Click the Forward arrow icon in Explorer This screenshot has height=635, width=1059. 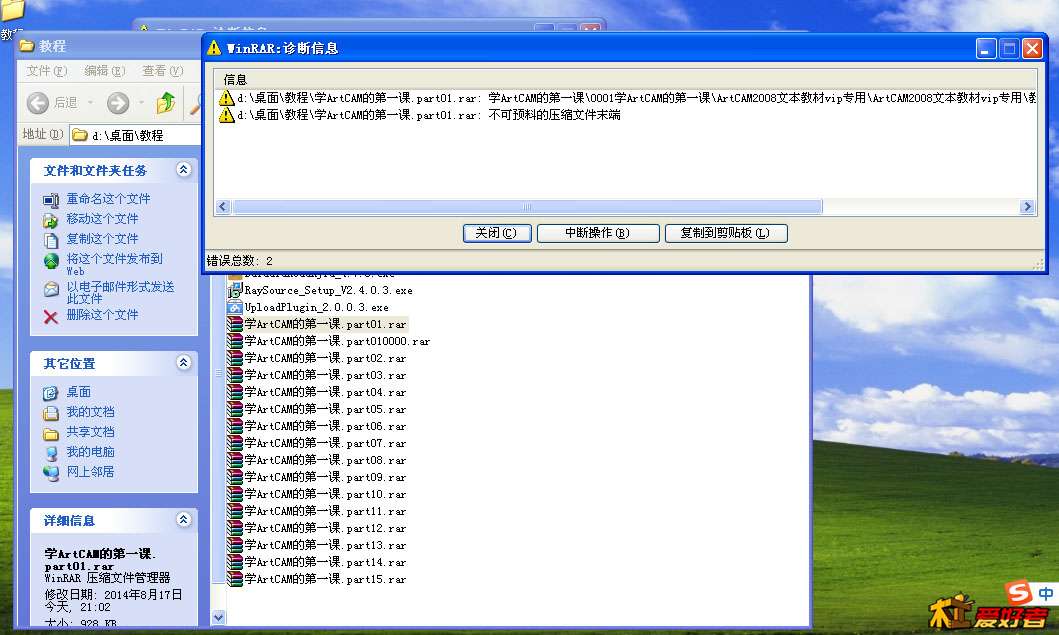[118, 103]
